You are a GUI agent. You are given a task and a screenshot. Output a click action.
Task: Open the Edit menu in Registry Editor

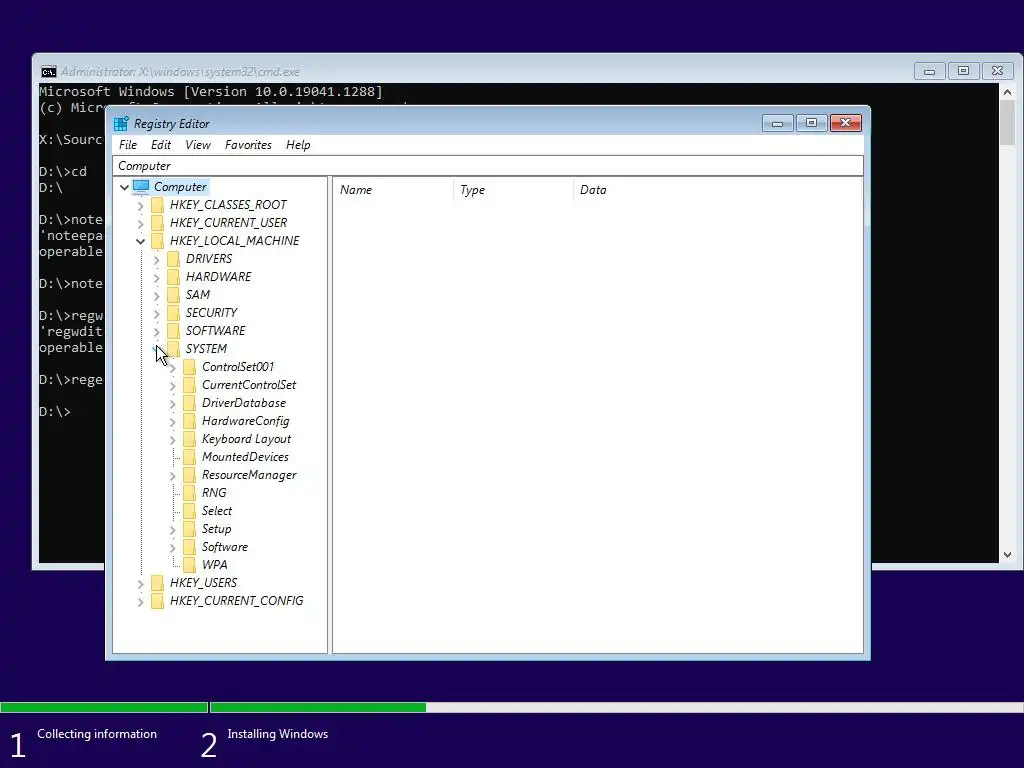click(161, 145)
